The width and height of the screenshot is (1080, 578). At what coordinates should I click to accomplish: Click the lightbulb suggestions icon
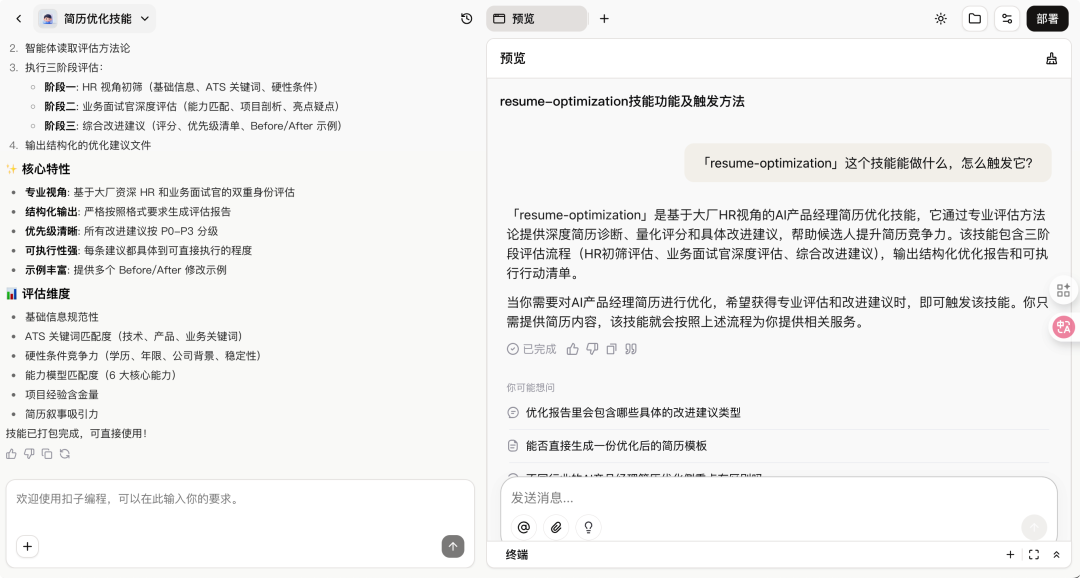click(x=588, y=527)
